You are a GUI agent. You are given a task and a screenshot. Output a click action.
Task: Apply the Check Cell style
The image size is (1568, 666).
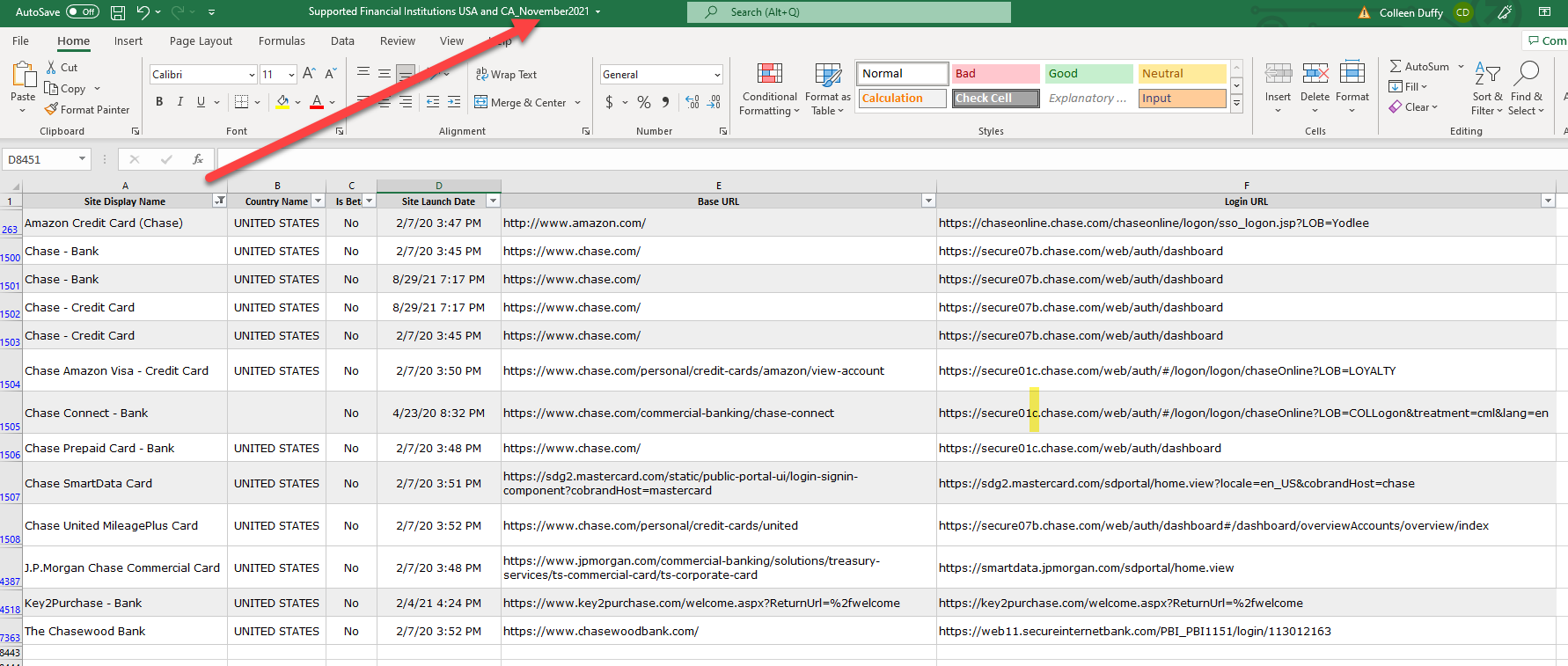(x=996, y=98)
